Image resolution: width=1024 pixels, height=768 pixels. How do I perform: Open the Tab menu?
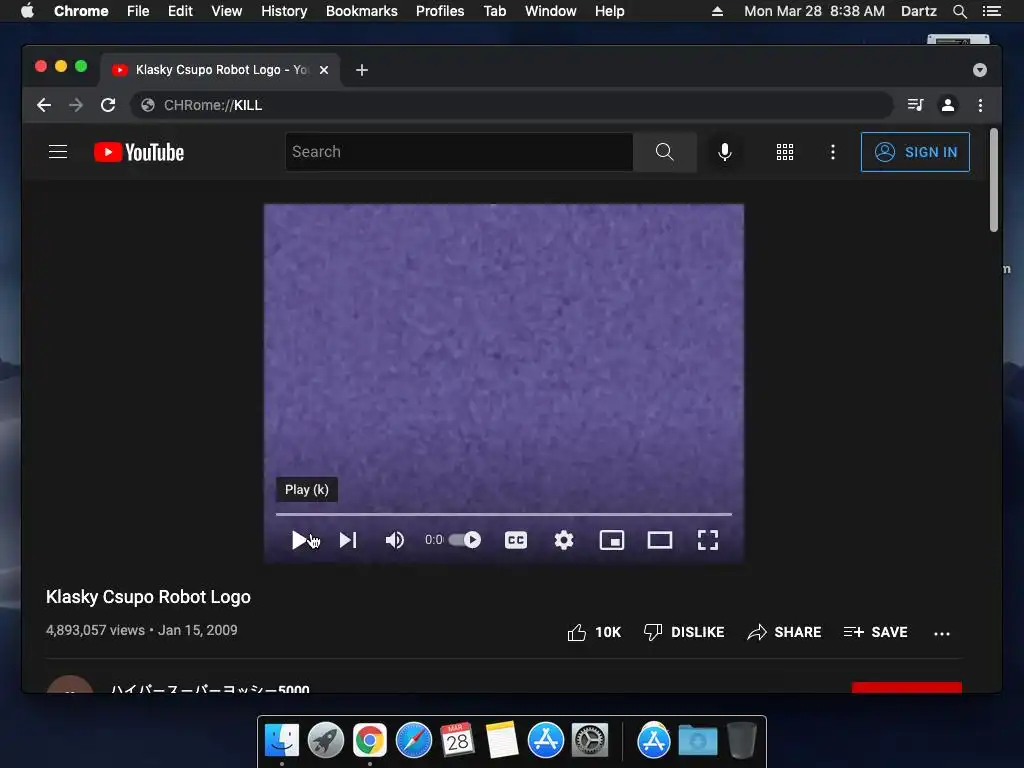click(495, 11)
